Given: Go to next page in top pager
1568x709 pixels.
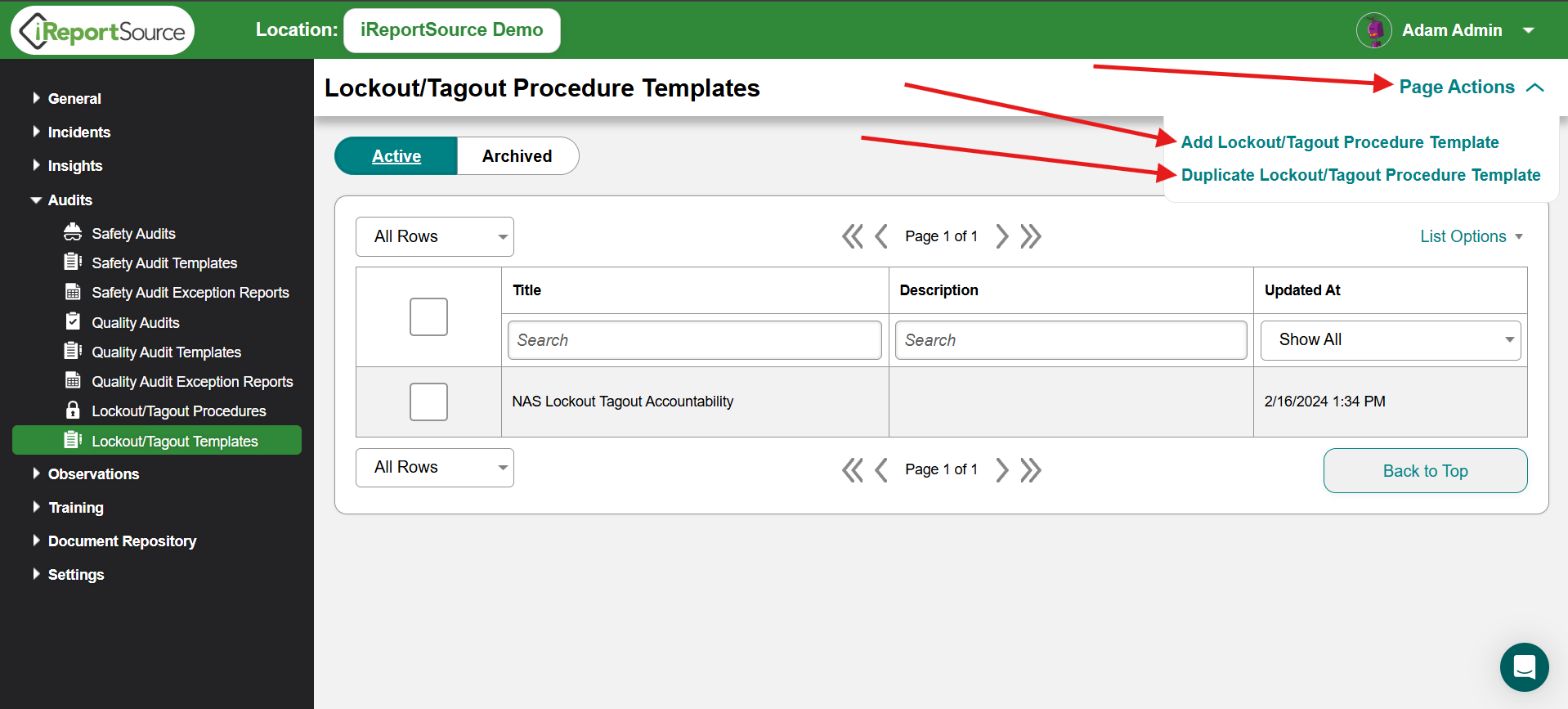Looking at the screenshot, I should 1002,236.
